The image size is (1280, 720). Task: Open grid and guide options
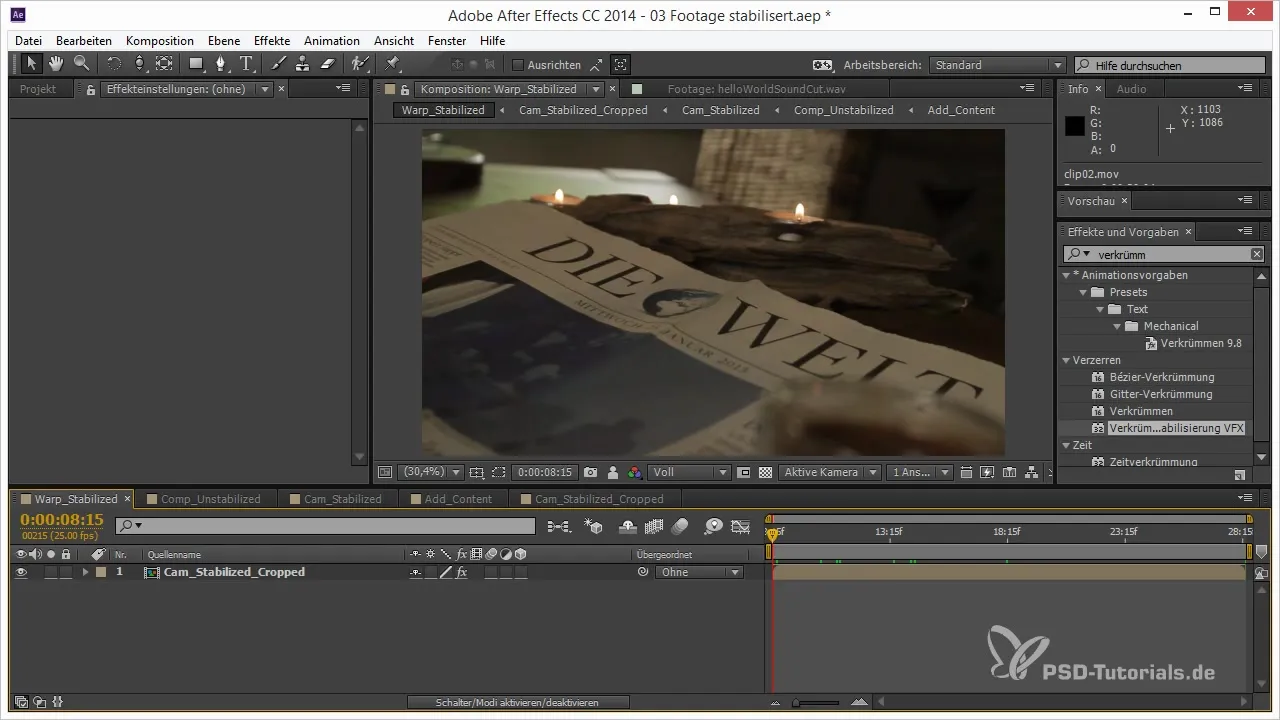(x=476, y=472)
